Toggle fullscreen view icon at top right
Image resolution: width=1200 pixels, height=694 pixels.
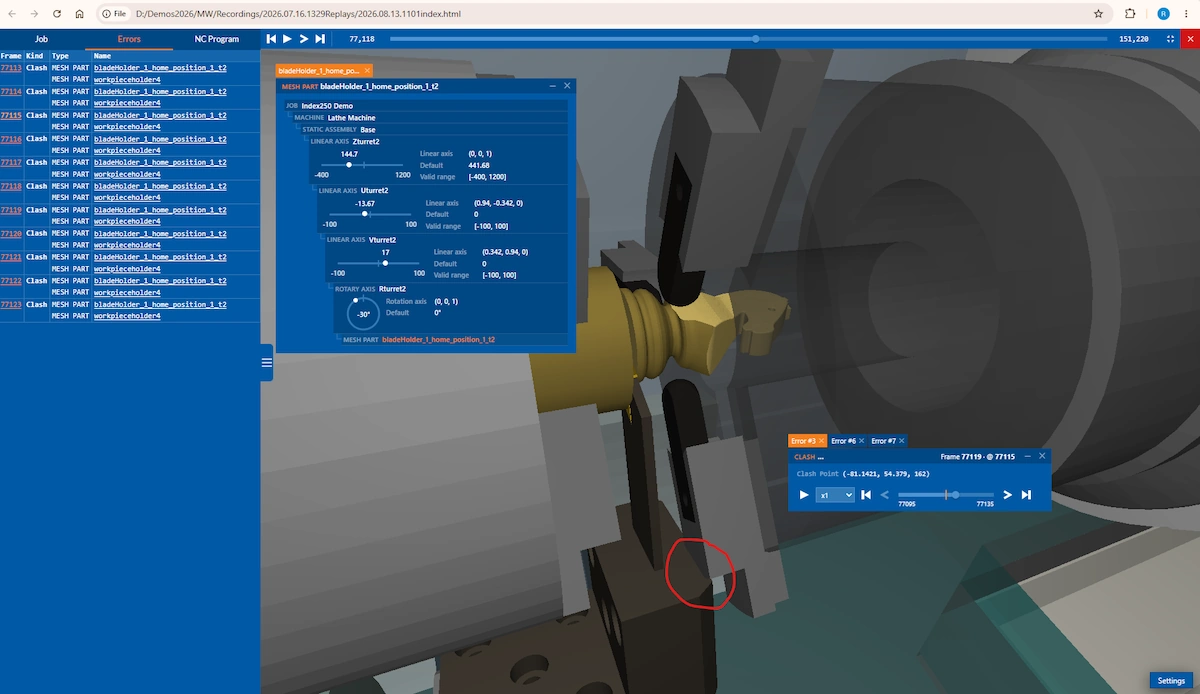click(1170, 39)
